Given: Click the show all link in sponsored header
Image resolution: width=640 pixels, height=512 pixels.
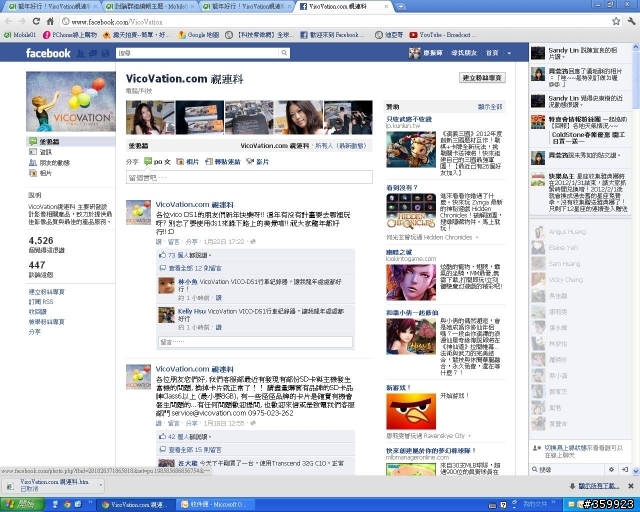Looking at the screenshot, I should (x=490, y=107).
